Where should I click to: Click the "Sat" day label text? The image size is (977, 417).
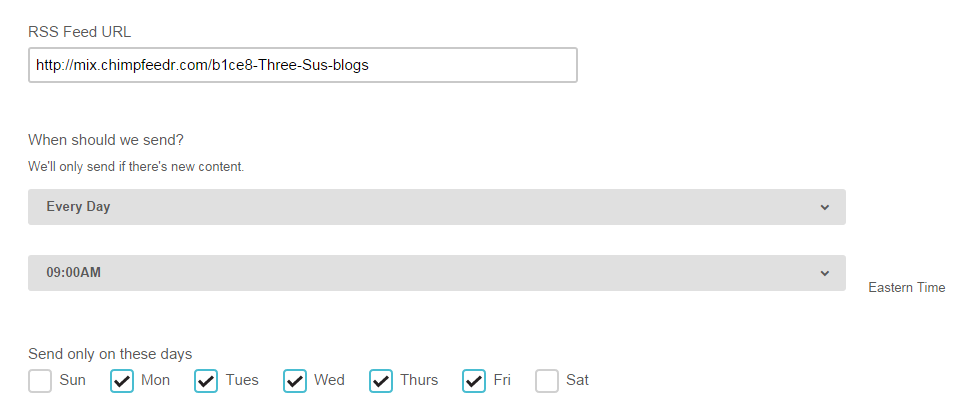tap(577, 380)
